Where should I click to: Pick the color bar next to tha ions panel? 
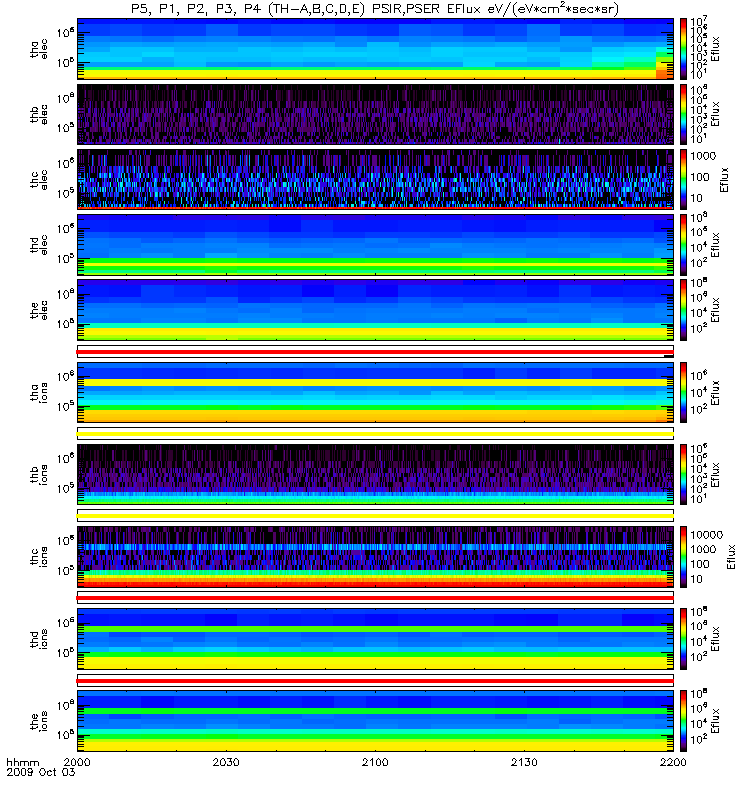click(683, 392)
